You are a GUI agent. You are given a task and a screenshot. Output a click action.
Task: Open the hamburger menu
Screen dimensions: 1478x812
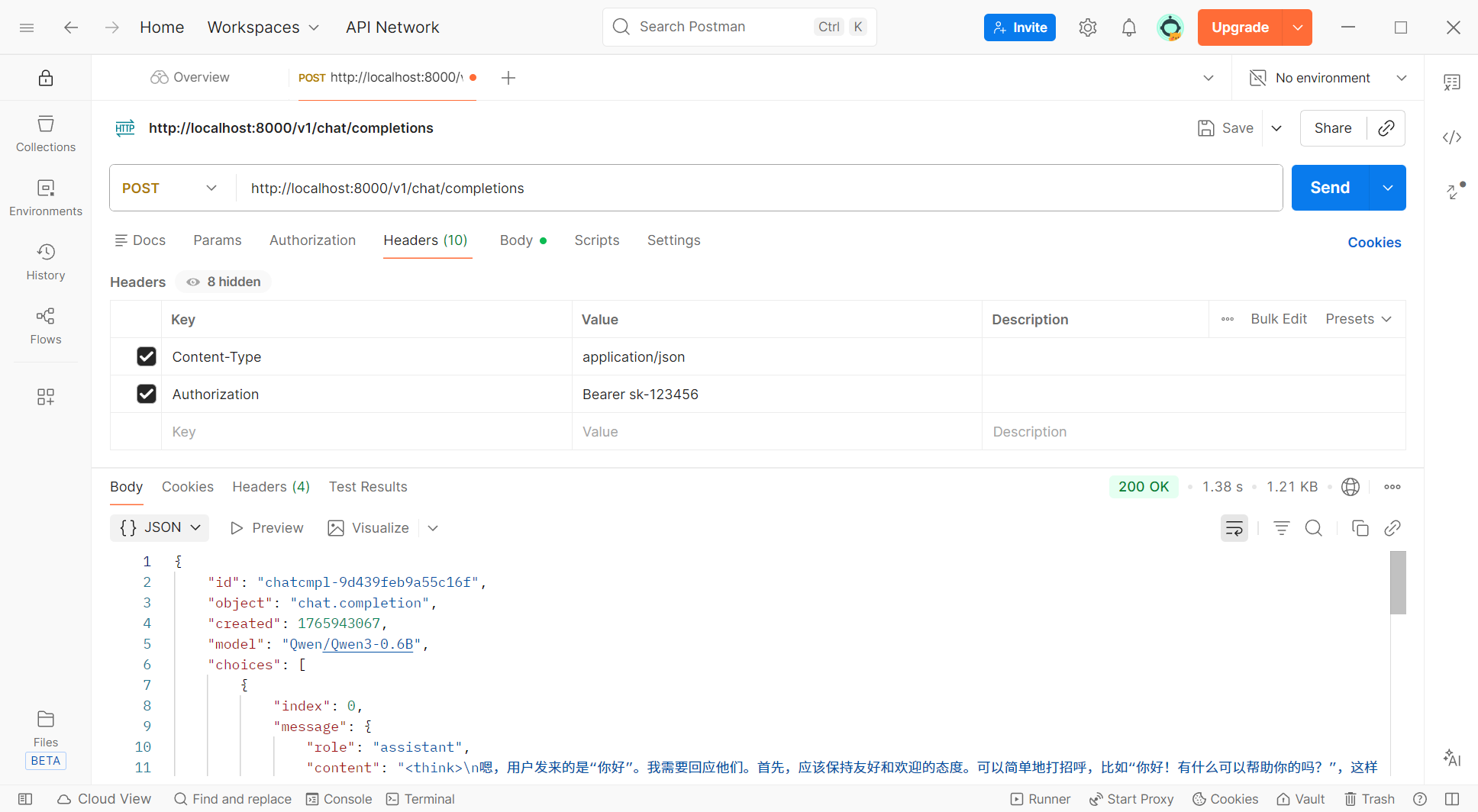[x=27, y=27]
